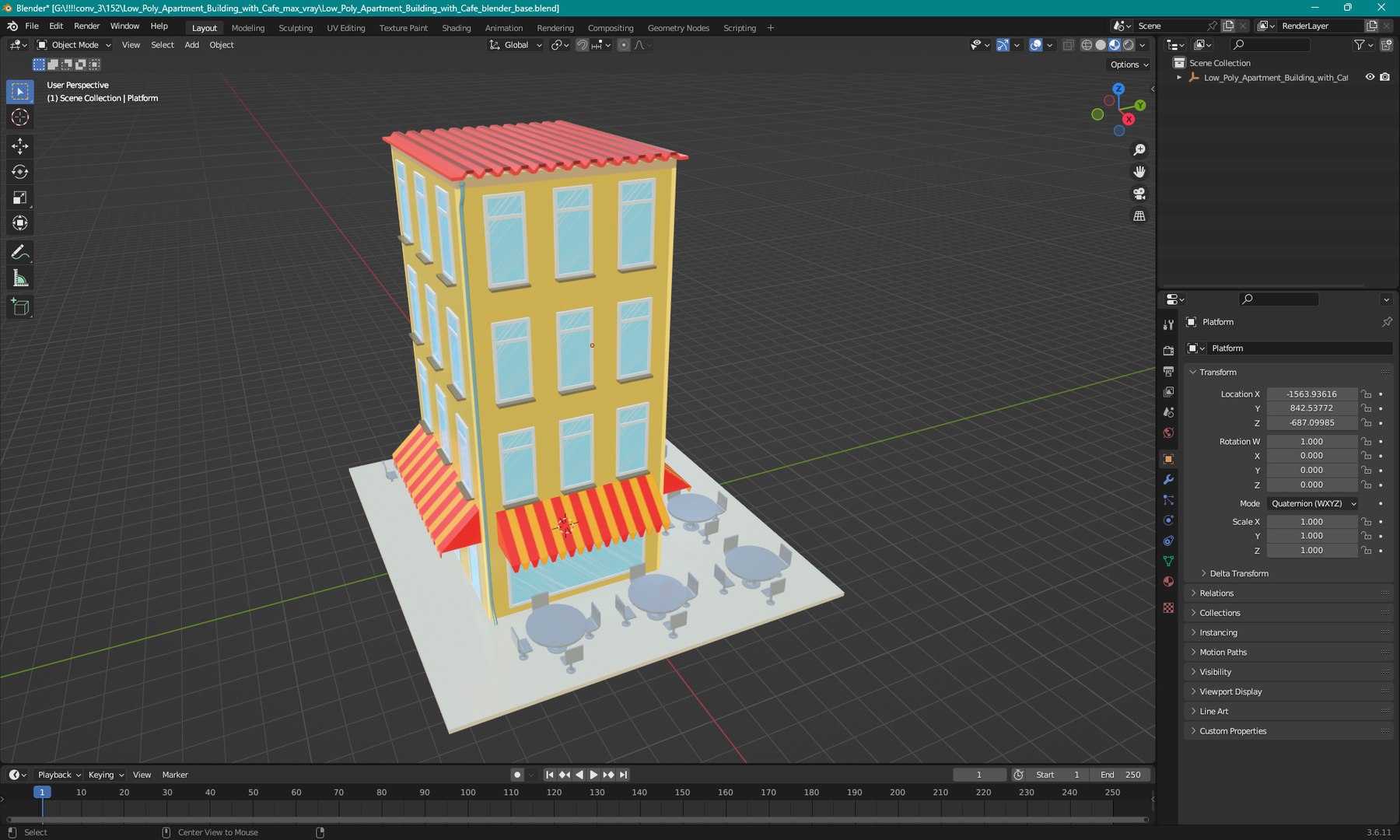Activate the Move tool

coord(20,146)
